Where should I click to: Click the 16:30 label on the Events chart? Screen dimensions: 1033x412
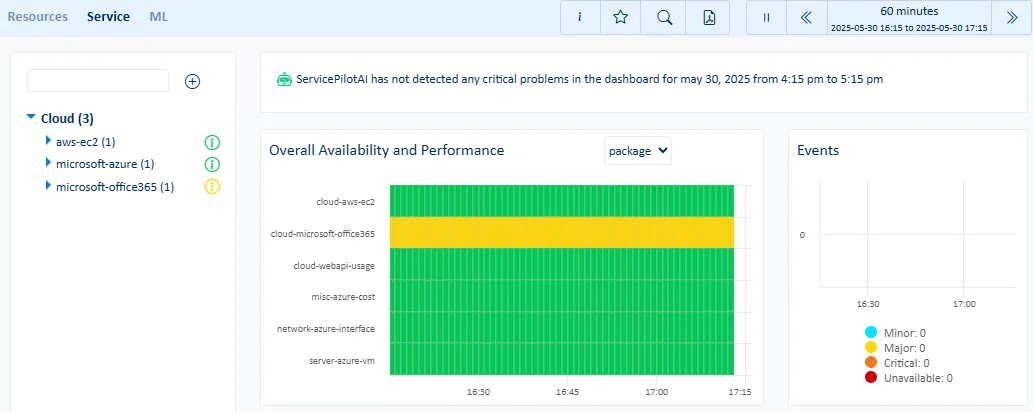[868, 305]
